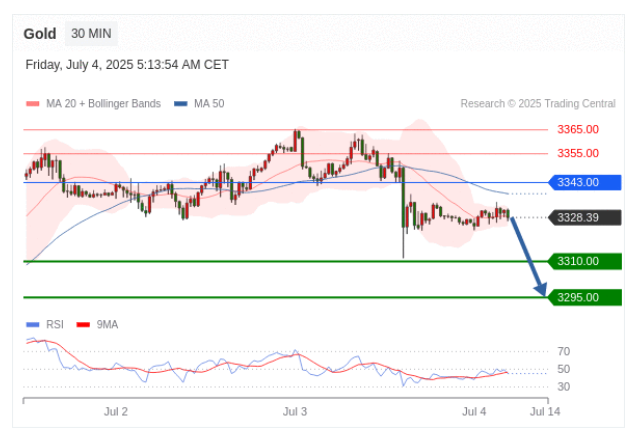This screenshot has height=445, width=643.
Task: Click the RSI 70 level label
Action: 564,351
